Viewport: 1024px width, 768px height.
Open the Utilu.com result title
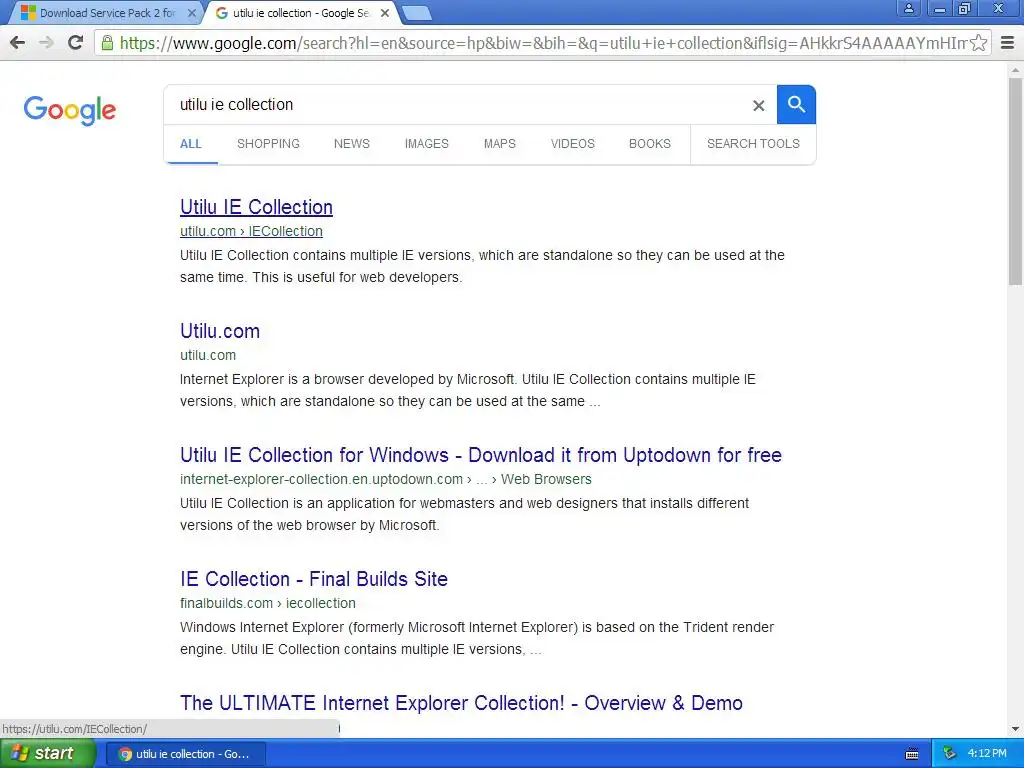[220, 331]
